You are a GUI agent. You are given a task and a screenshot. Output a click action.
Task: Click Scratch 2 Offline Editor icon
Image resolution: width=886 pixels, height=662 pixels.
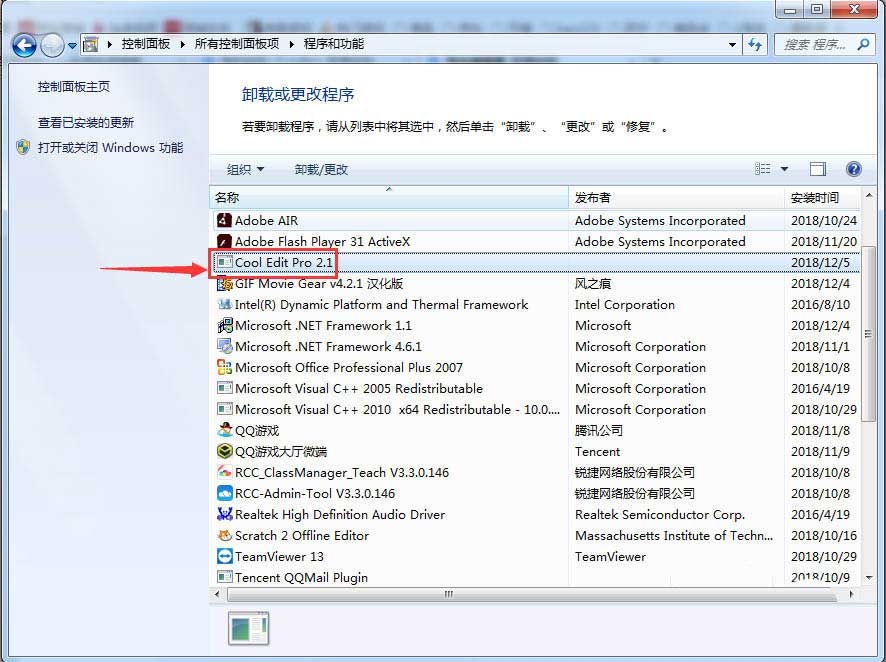[224, 535]
